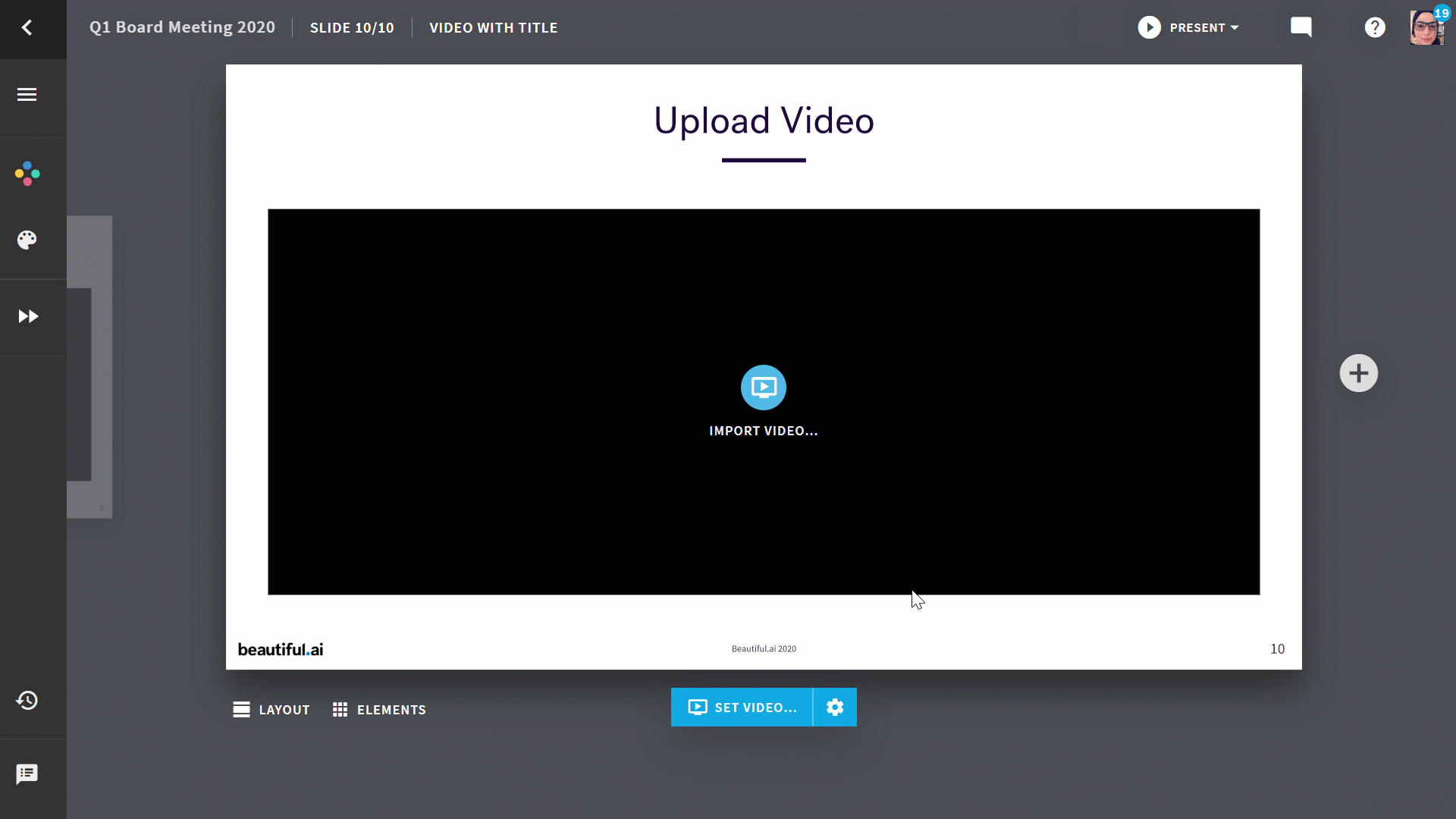Screen dimensions: 1456x819
Task: Open the help question mark
Action: pyautogui.click(x=1375, y=27)
